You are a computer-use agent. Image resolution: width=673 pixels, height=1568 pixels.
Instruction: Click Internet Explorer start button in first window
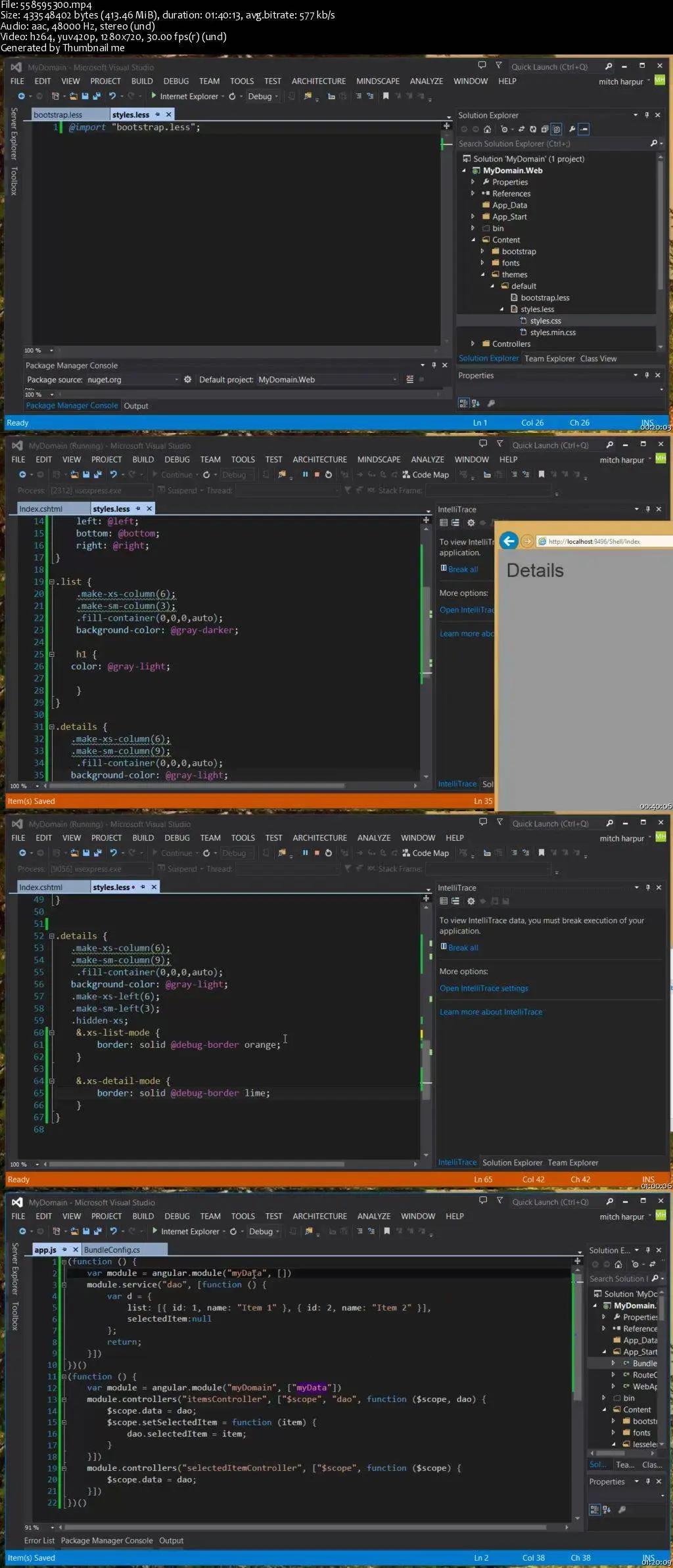(x=185, y=97)
